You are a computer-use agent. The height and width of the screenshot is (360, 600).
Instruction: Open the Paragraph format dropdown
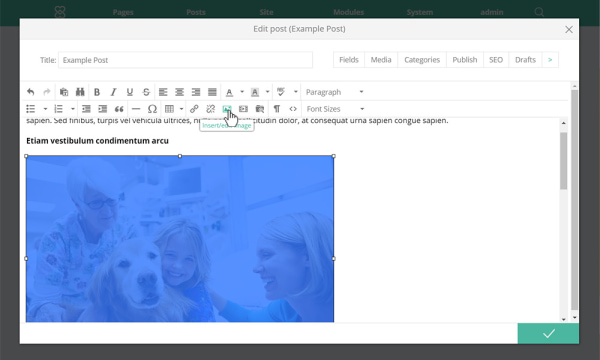click(334, 92)
